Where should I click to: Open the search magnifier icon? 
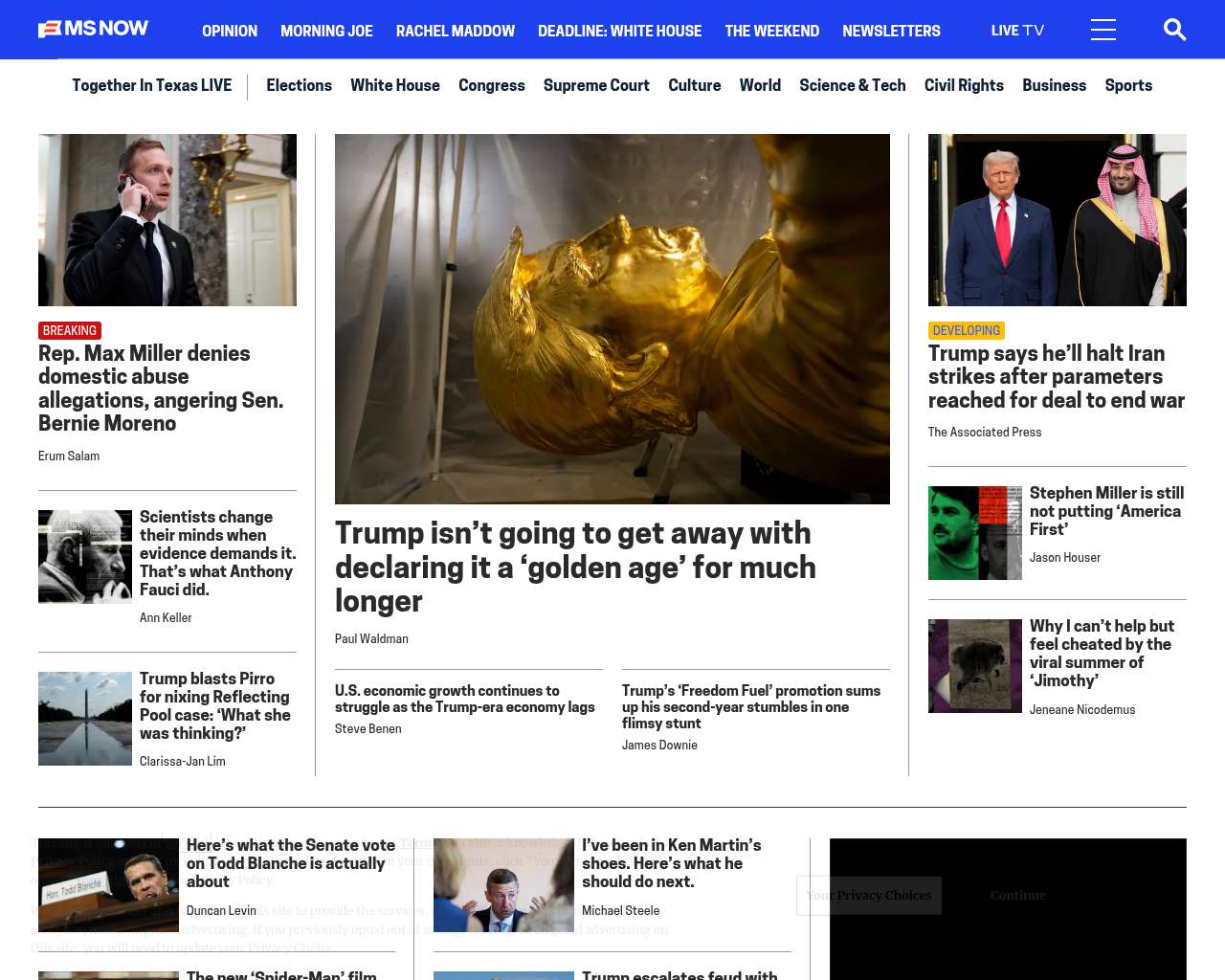[x=1174, y=30]
